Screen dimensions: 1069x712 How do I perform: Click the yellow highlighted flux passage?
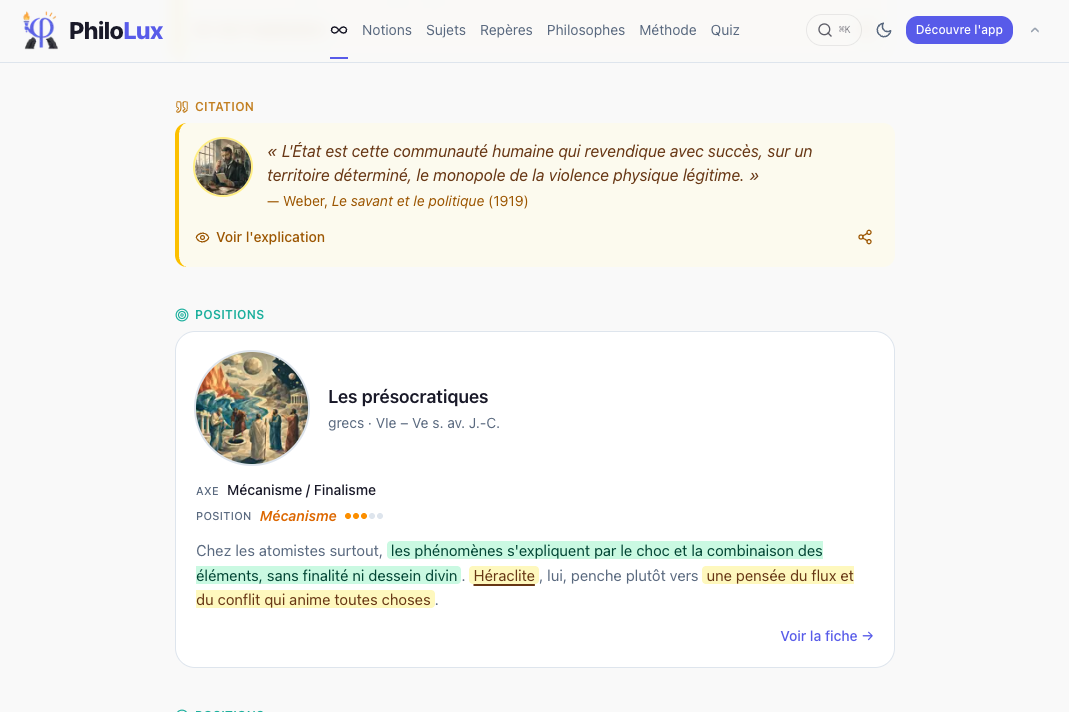[525, 588]
